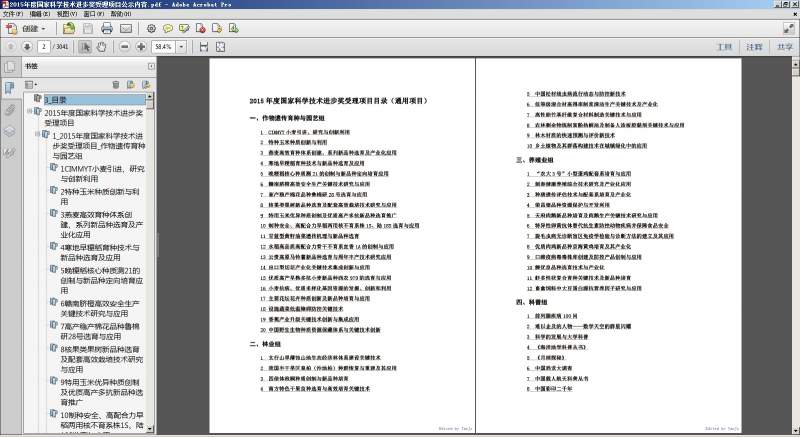Show the signatures panel
Viewport: 800px width, 437px height.
(x=9, y=152)
